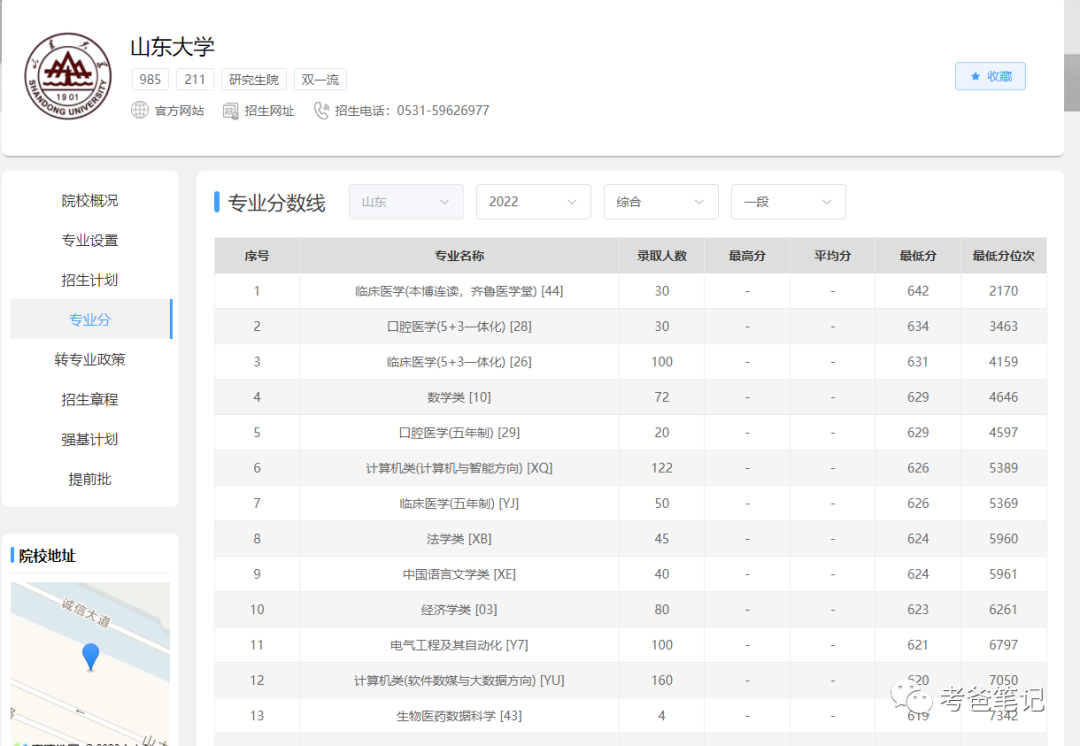The width and height of the screenshot is (1080, 746).
Task: Click the 山东大学 title
Action: coord(172,47)
